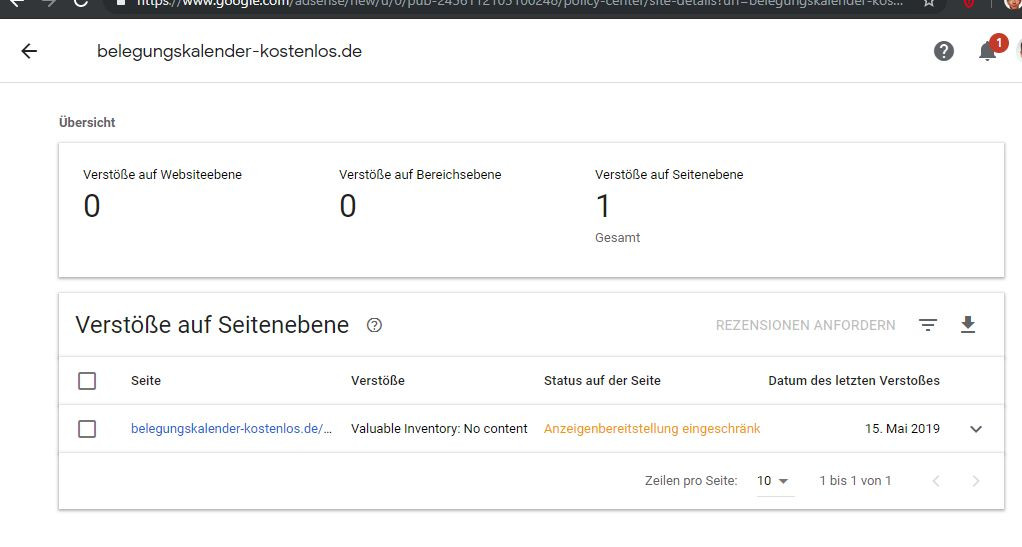
Task: Click the REZENSIONEN ANFORDERN button
Action: [x=805, y=325]
